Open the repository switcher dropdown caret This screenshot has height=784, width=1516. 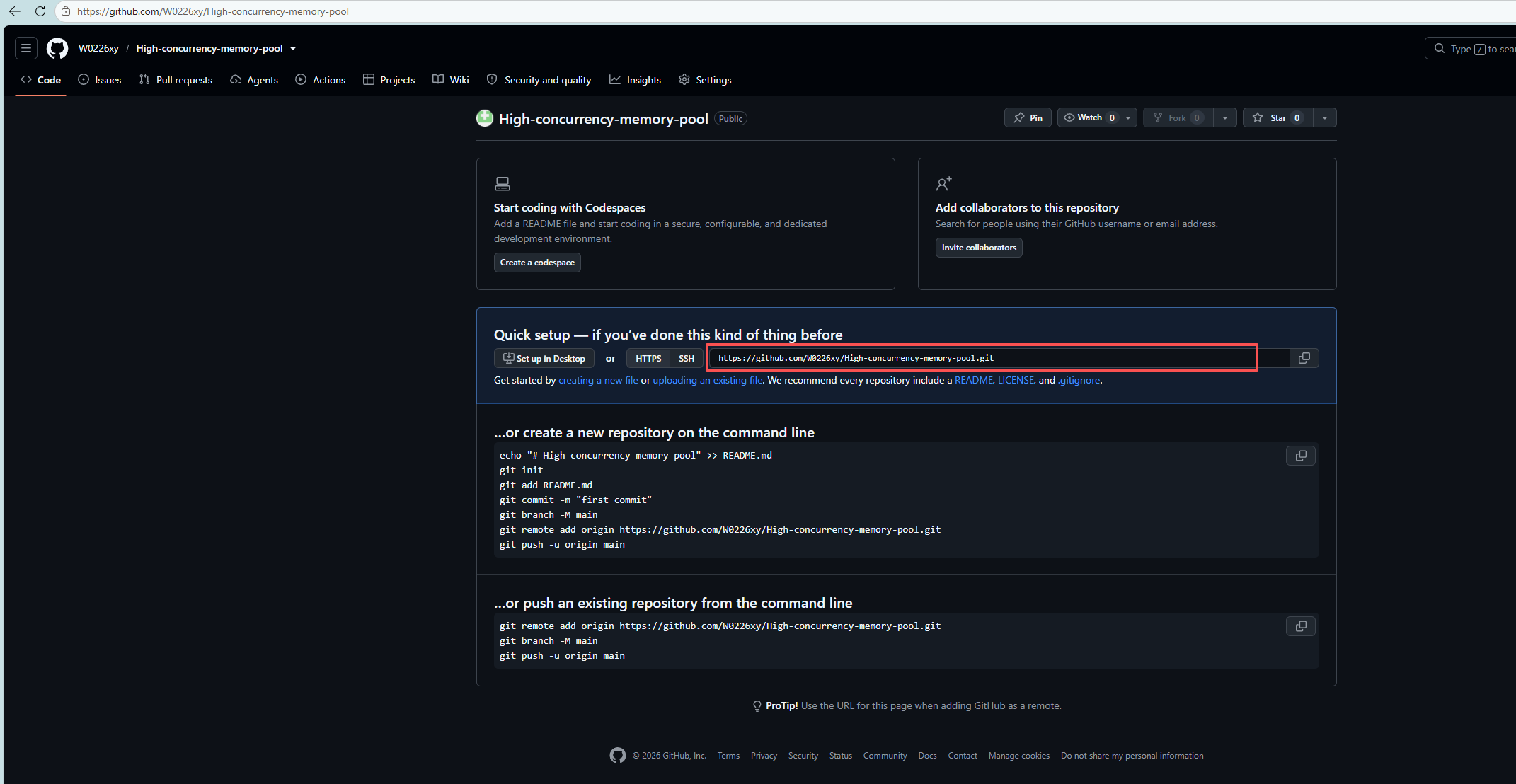(x=293, y=49)
